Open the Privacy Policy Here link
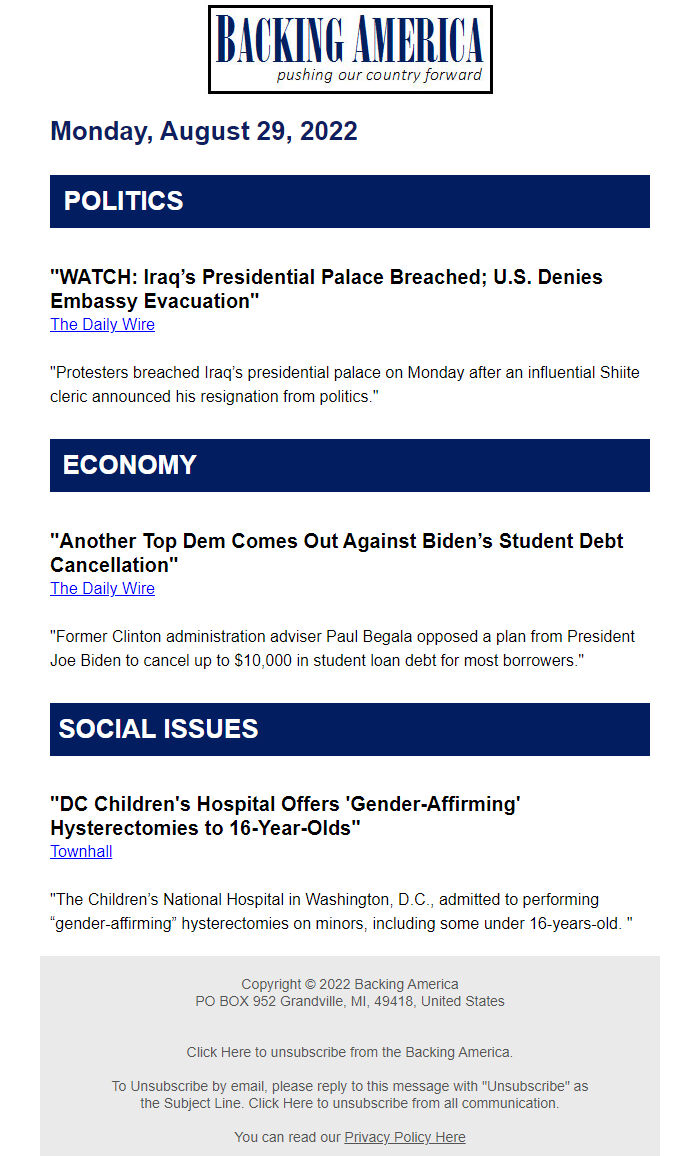This screenshot has width=700, height=1156. (x=405, y=1137)
